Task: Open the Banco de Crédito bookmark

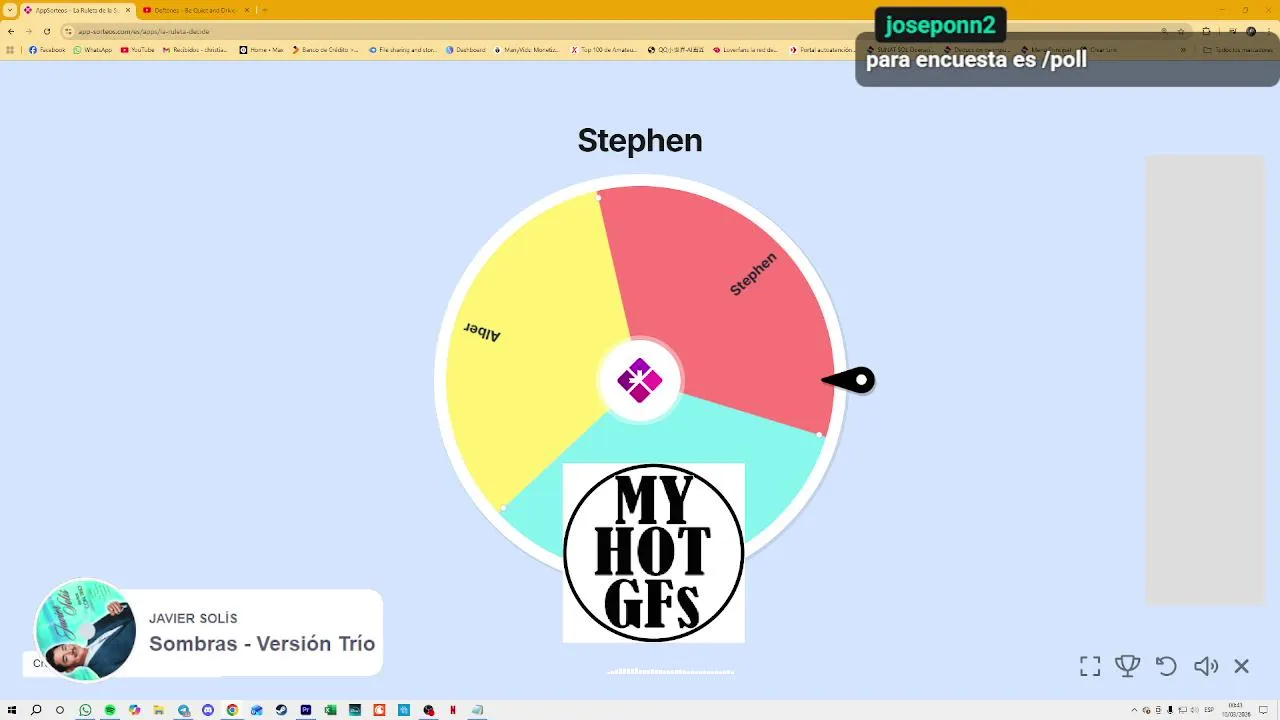Action: pyautogui.click(x=326, y=49)
